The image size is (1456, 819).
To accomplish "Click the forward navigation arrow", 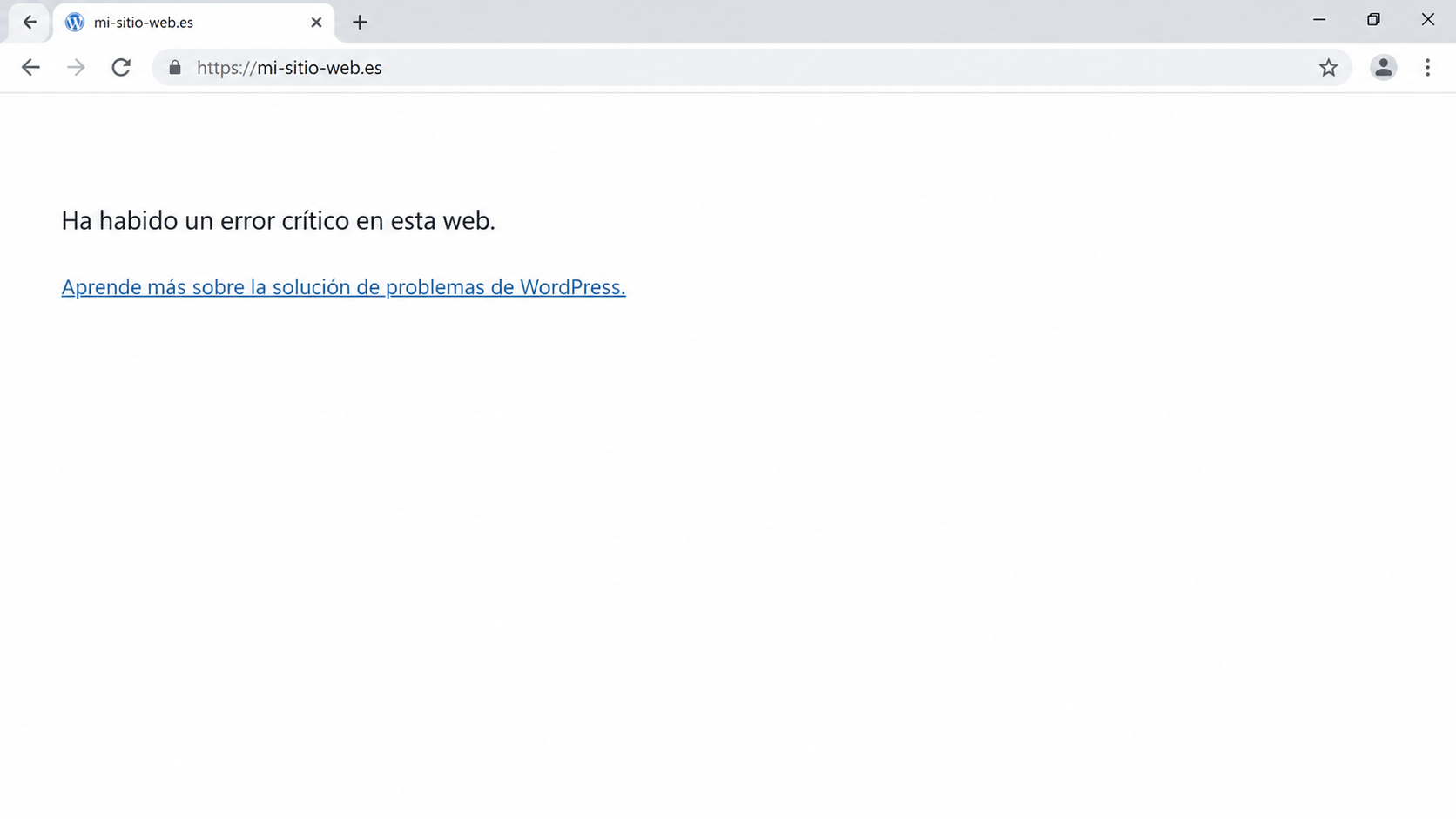I will (x=76, y=68).
